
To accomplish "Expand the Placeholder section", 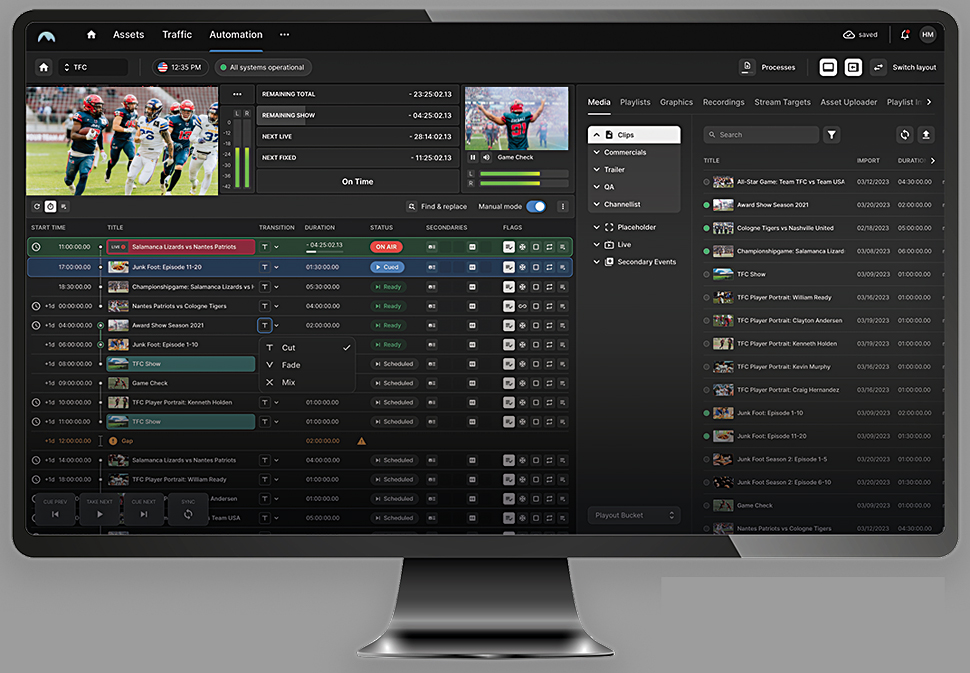I will 597,227.
